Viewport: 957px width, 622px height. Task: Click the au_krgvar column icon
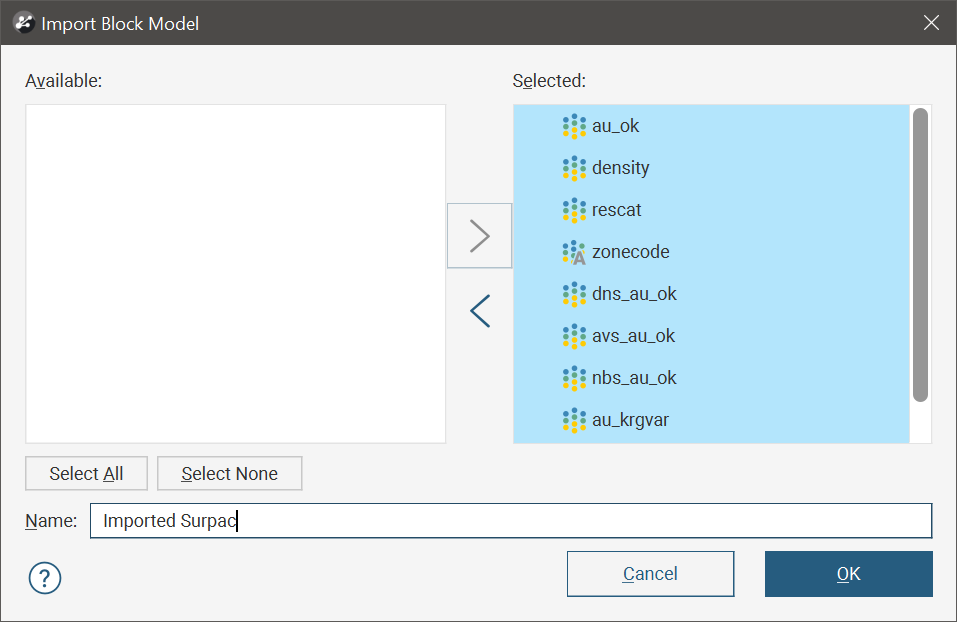pyautogui.click(x=574, y=420)
